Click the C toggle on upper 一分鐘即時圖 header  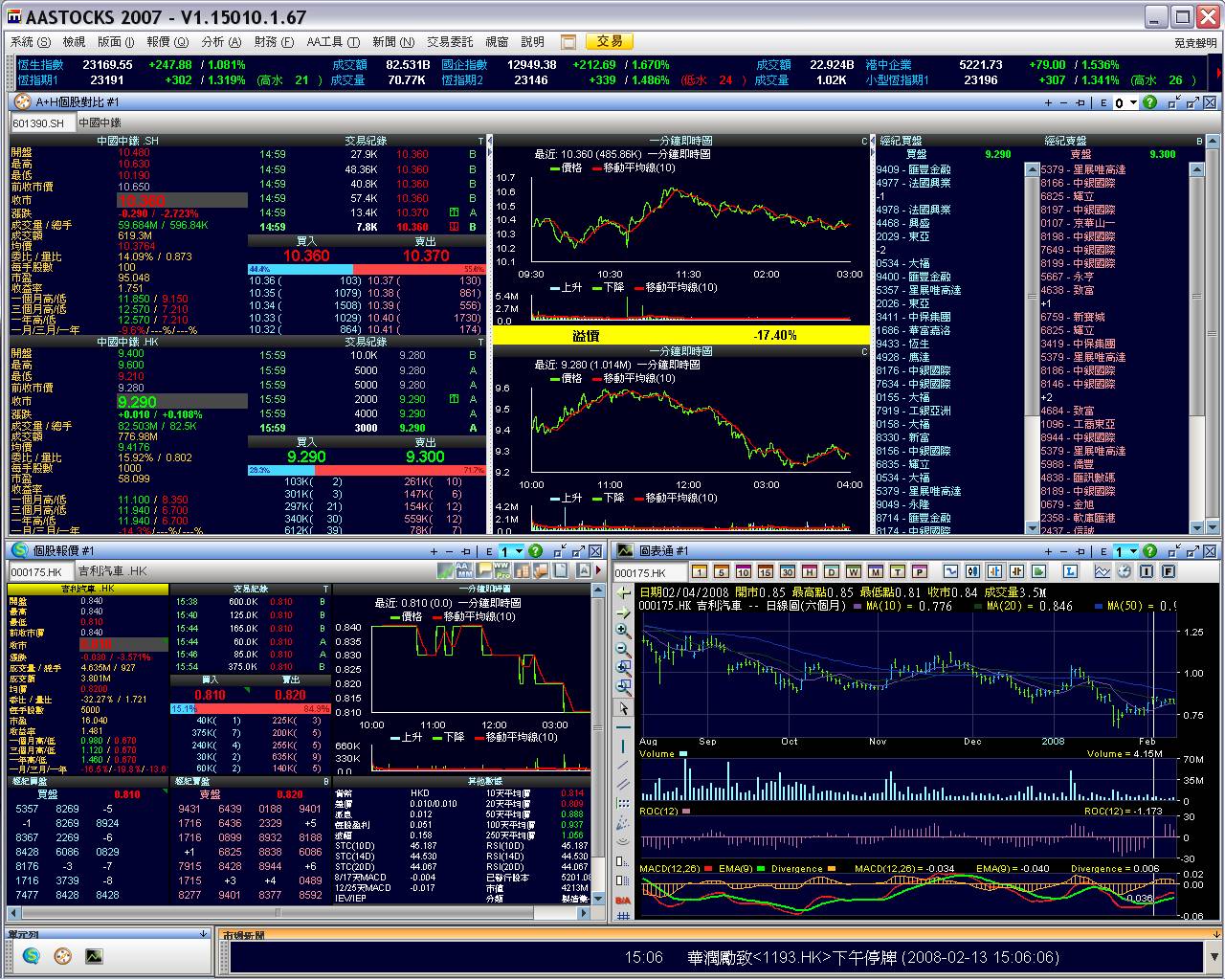[864, 141]
